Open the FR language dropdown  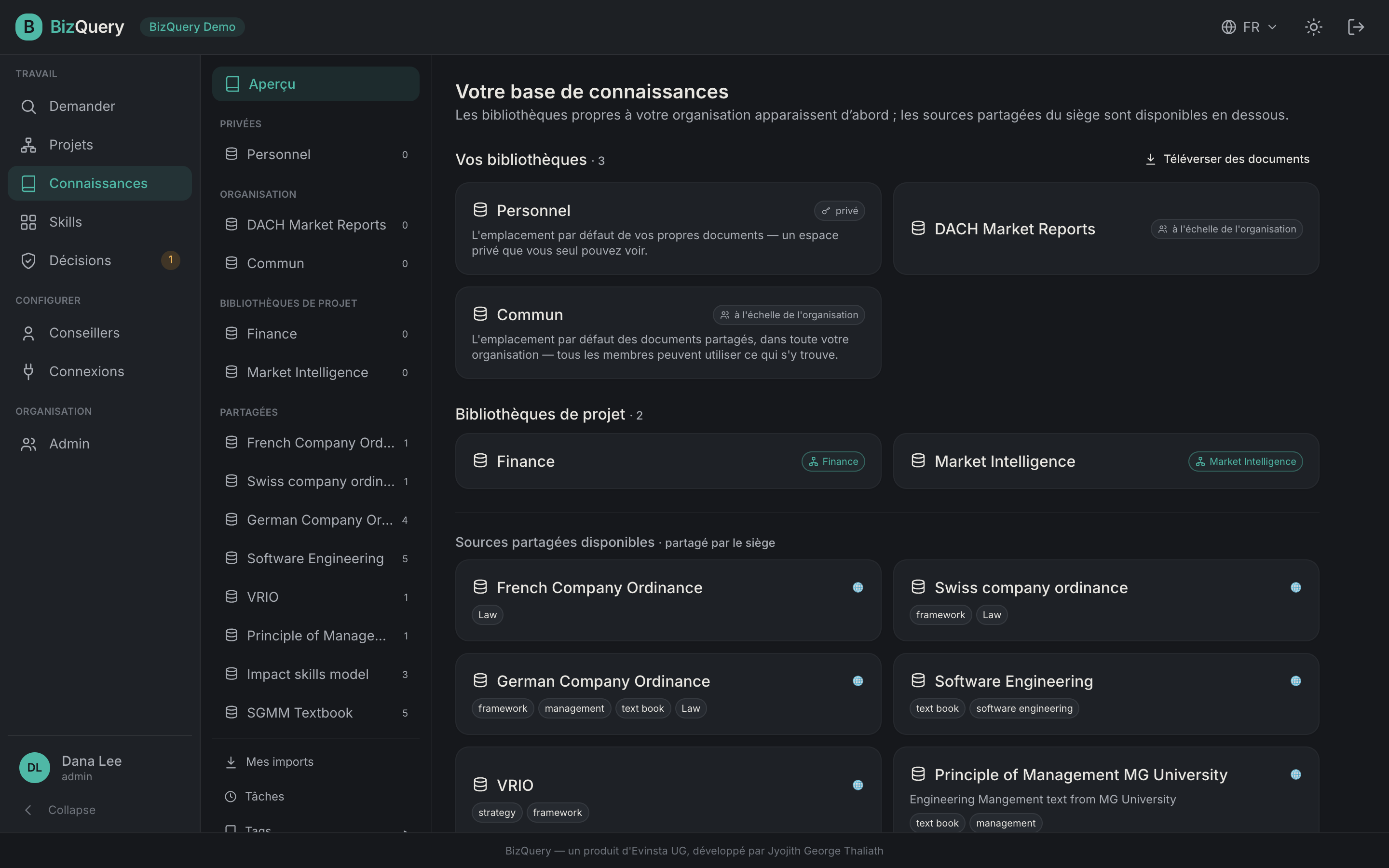point(1250,27)
